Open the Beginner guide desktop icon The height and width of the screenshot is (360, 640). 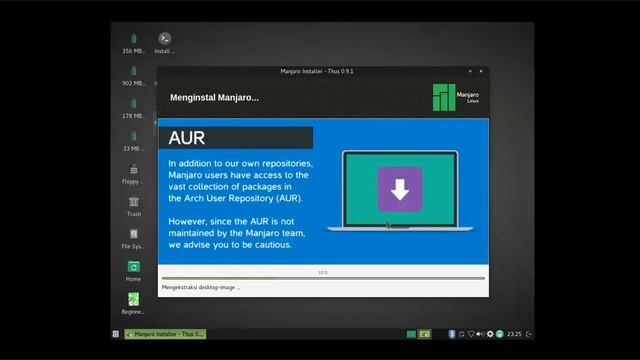[133, 304]
